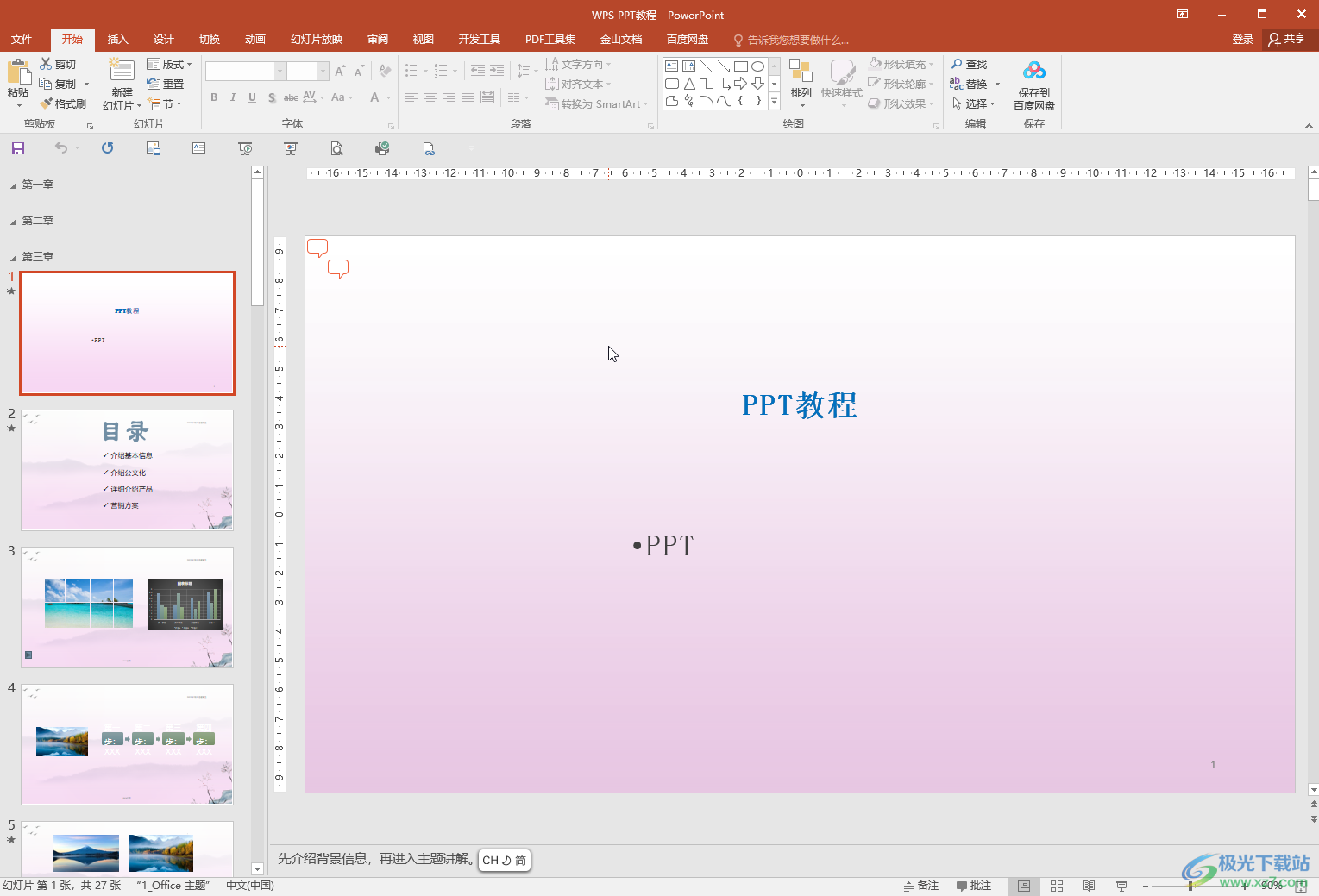Switch to Slide Sorter view icon
Screen dimensions: 1319x896
pyautogui.click(x=1057, y=886)
